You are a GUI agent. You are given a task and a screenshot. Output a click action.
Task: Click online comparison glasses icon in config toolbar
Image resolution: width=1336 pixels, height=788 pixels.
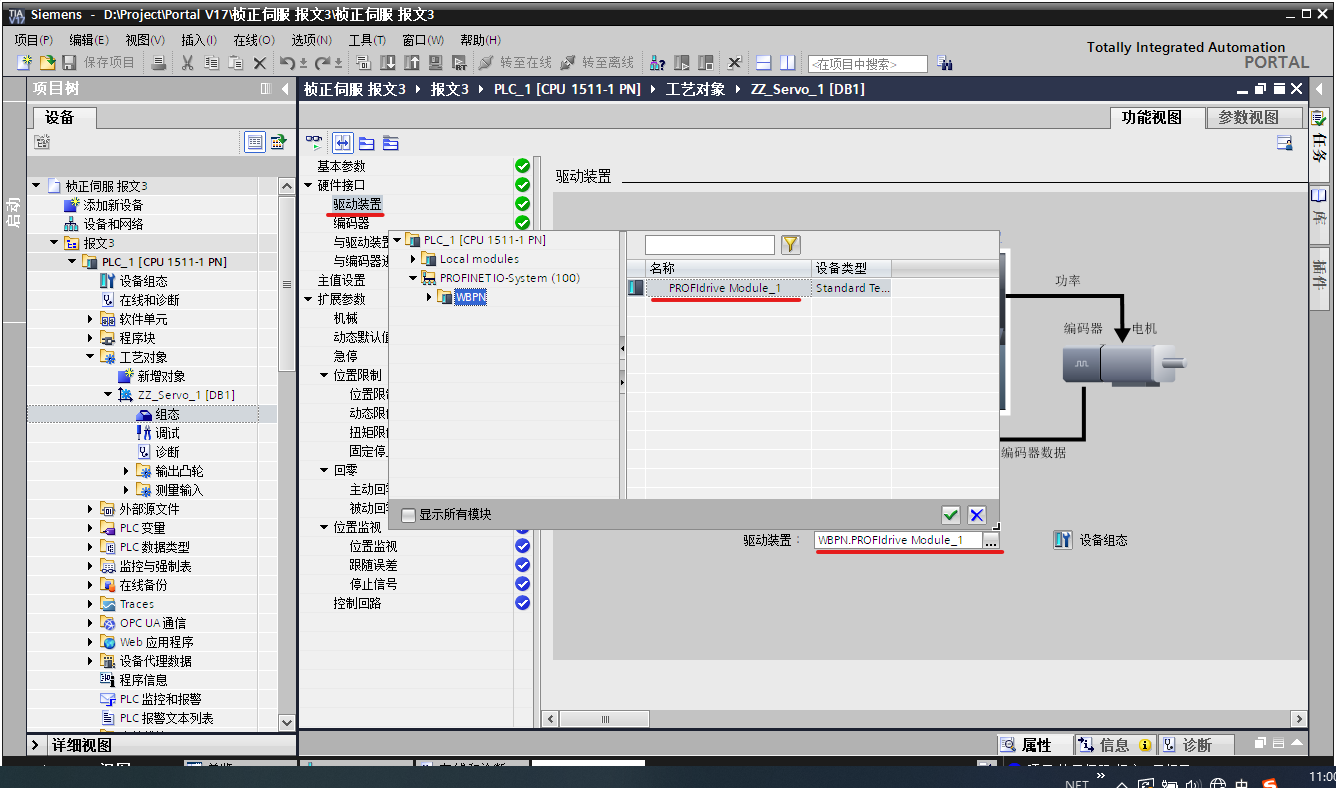point(315,143)
